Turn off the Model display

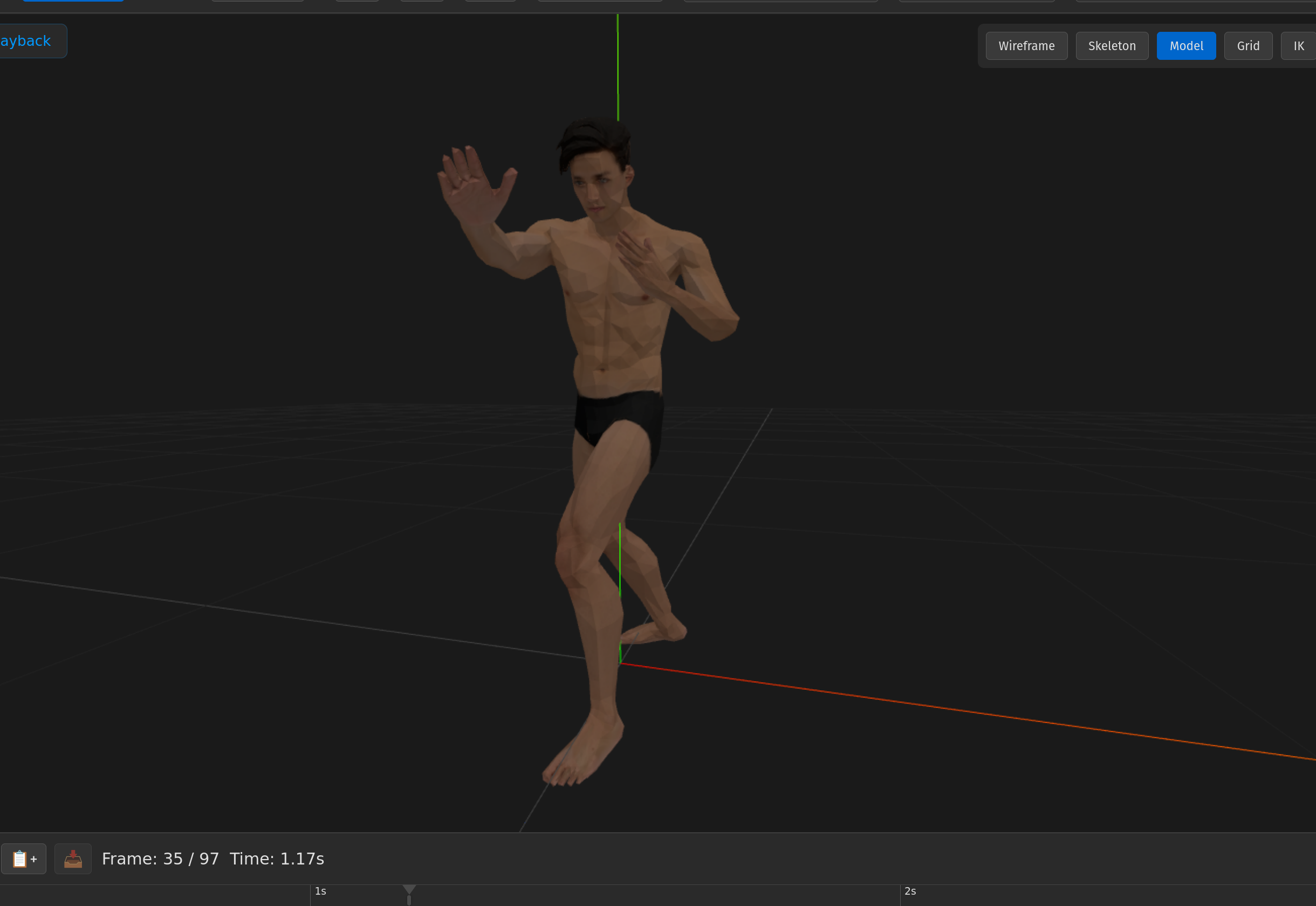click(x=1186, y=46)
